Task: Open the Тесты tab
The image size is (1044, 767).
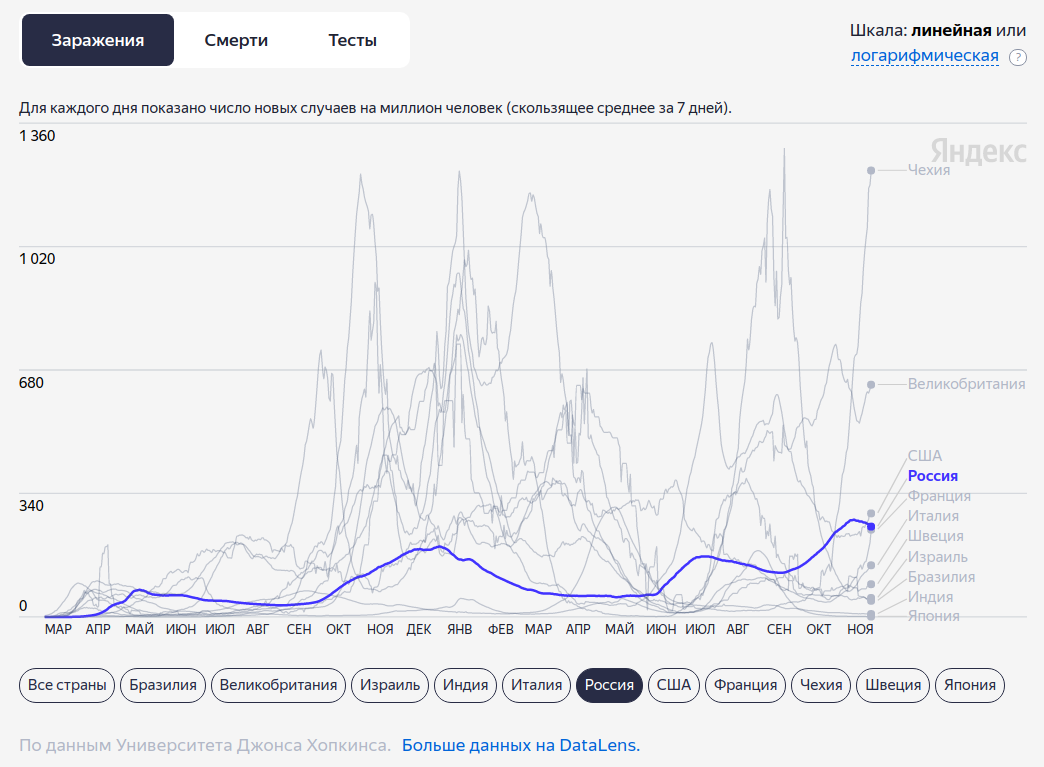Action: coord(352,40)
